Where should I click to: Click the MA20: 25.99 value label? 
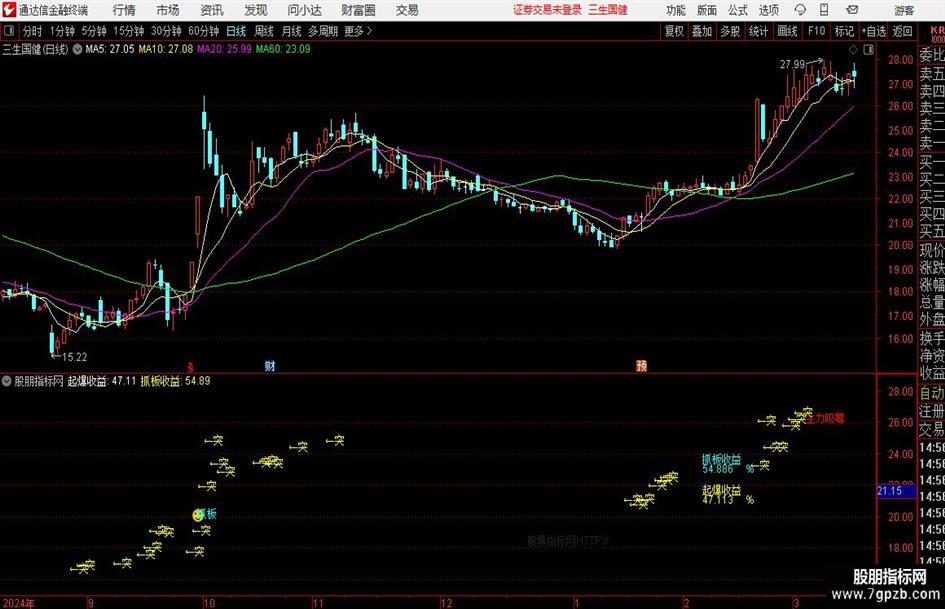coord(224,49)
